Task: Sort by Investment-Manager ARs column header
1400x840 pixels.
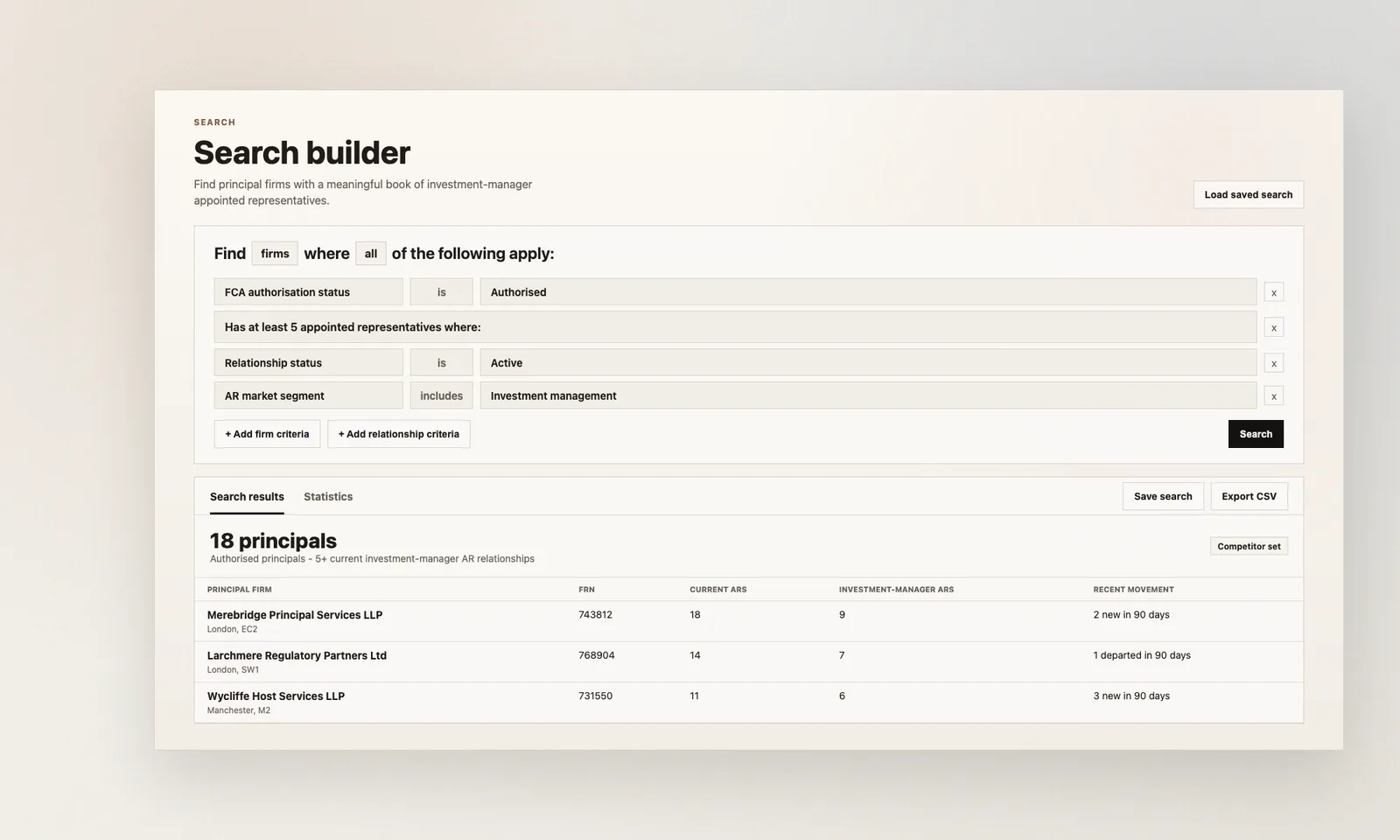Action: [896, 590]
